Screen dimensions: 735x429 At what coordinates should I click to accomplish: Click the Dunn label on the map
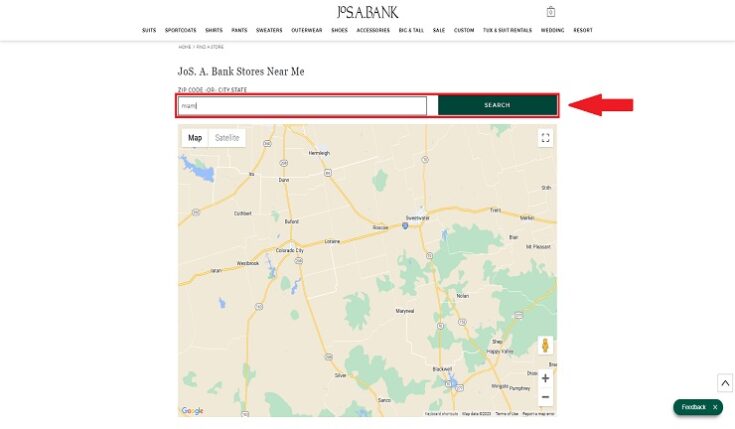(x=284, y=180)
